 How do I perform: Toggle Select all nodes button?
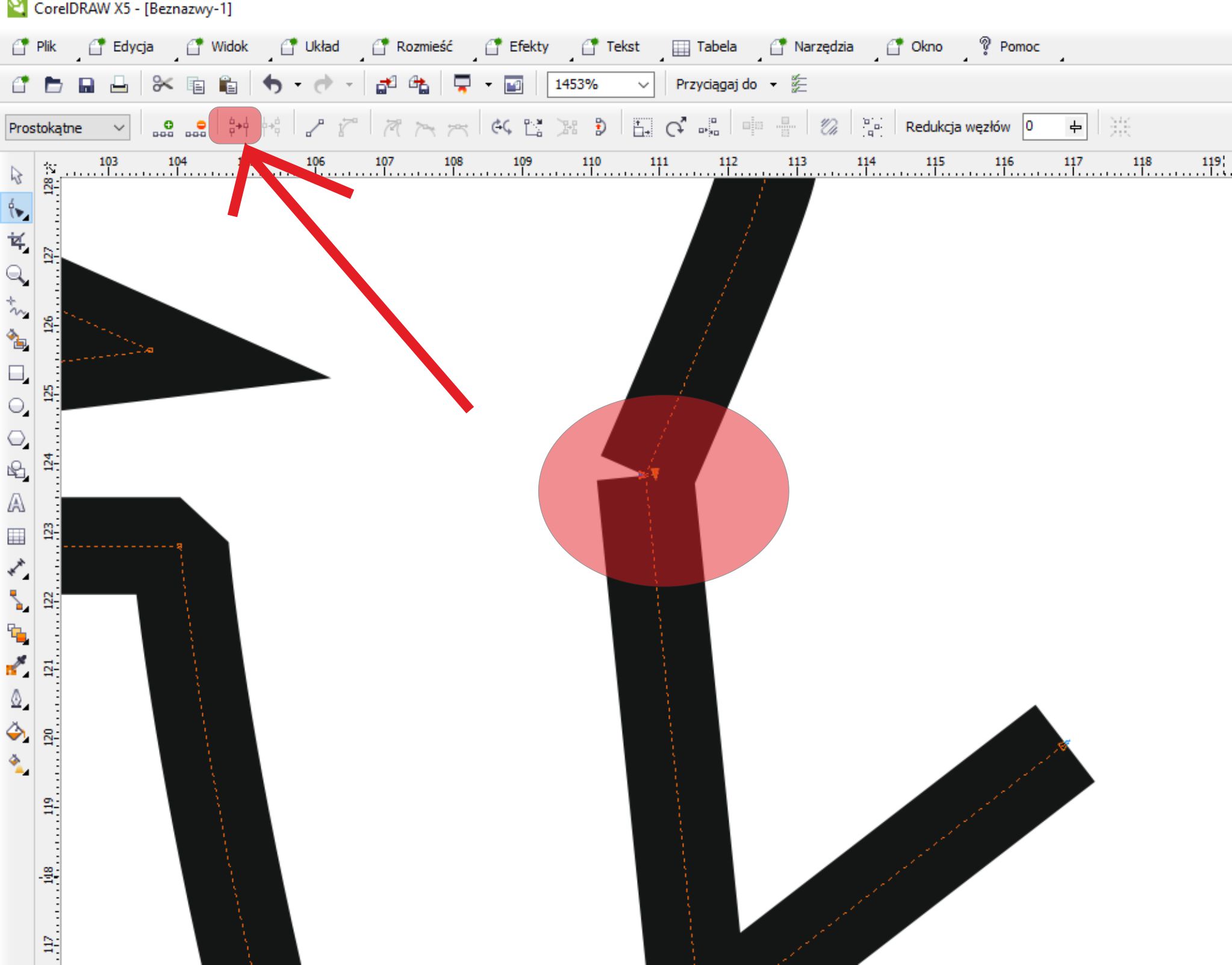tap(872, 127)
